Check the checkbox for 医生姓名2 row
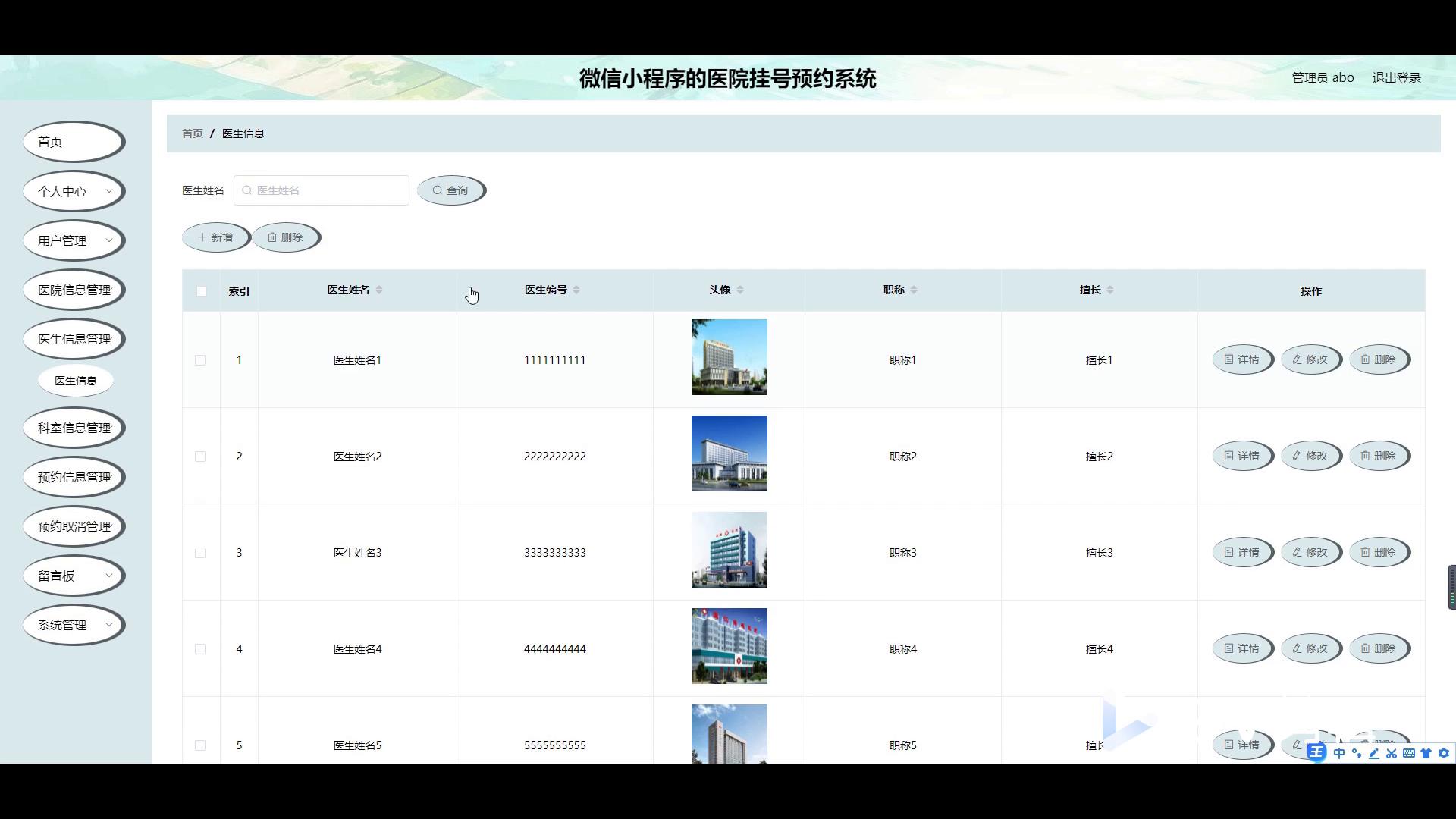Viewport: 1456px width, 819px height. pos(200,457)
